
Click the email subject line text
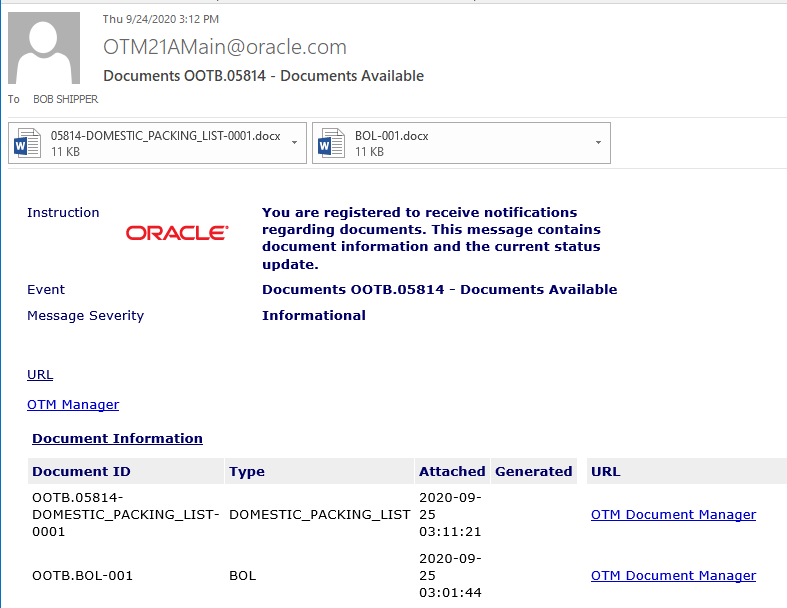pyautogui.click(x=264, y=76)
